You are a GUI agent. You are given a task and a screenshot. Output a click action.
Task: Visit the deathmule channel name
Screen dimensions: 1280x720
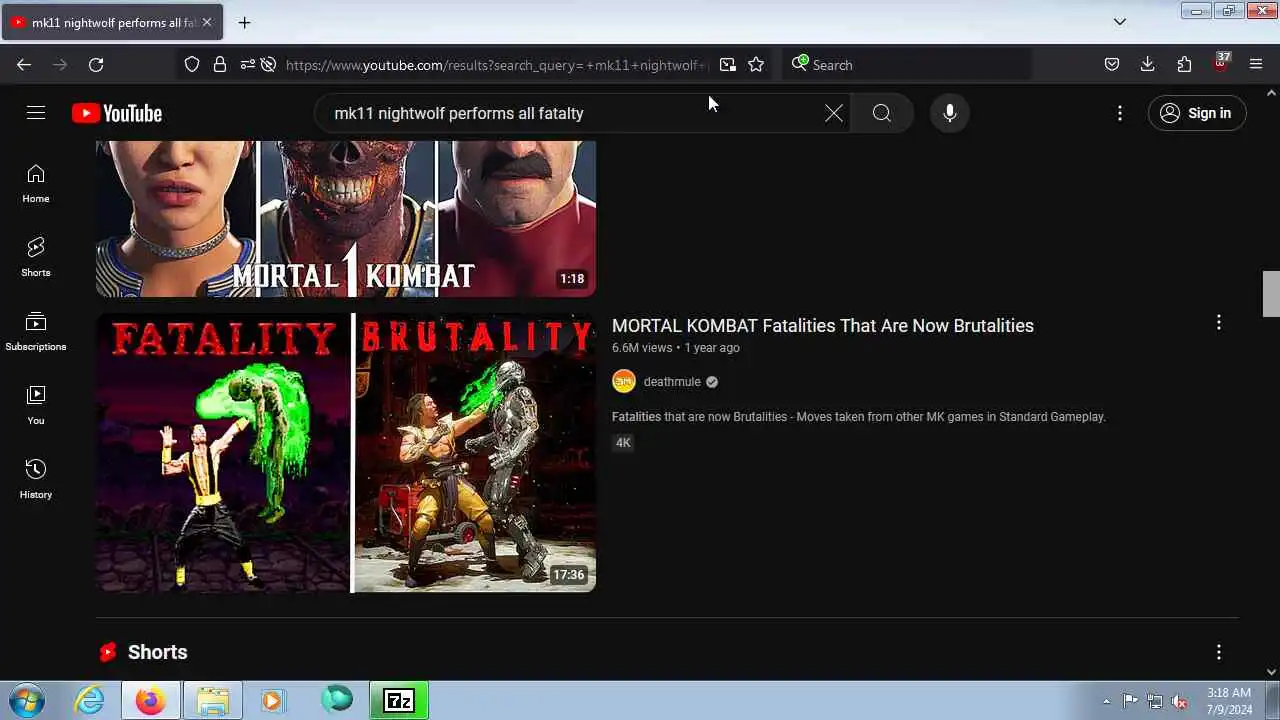pos(672,381)
